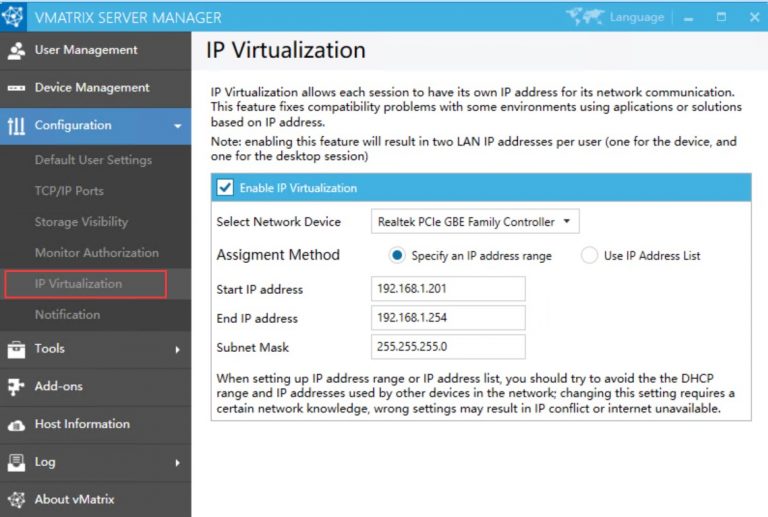Open the Notification settings page
Screen dimensions: 768x517
tap(67, 314)
